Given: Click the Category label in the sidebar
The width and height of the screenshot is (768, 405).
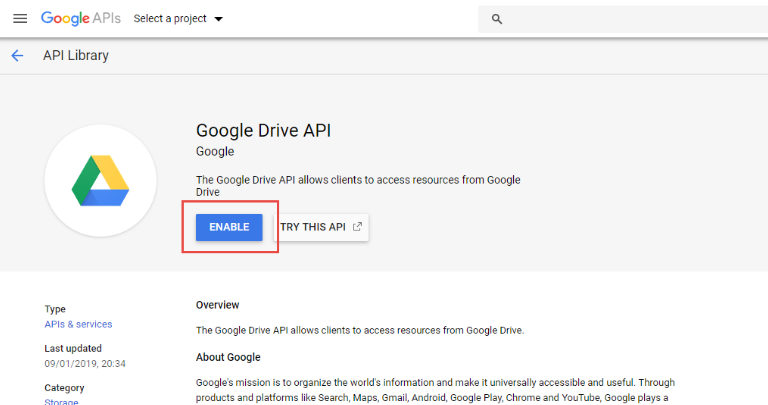Looking at the screenshot, I should (x=65, y=387).
